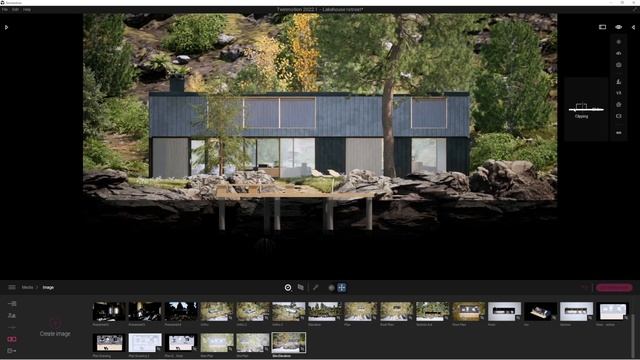640x360 pixels.
Task: Click the icon below VR in eye menu
Action: 619,104
